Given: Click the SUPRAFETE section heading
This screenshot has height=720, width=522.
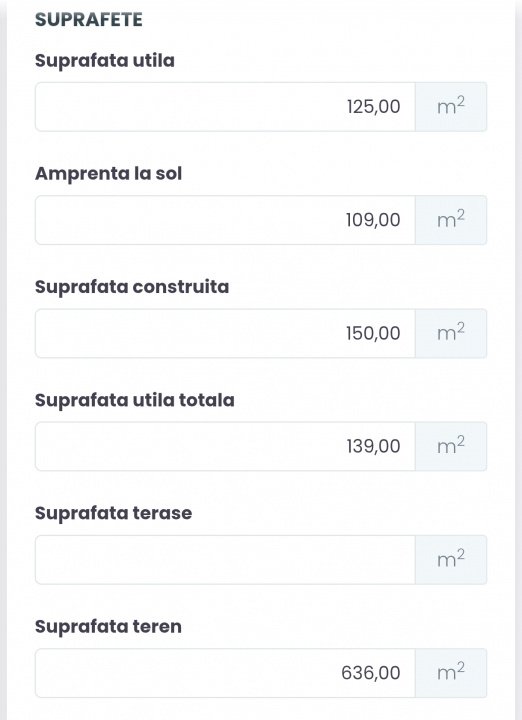Looking at the screenshot, I should pyautogui.click(x=89, y=20).
